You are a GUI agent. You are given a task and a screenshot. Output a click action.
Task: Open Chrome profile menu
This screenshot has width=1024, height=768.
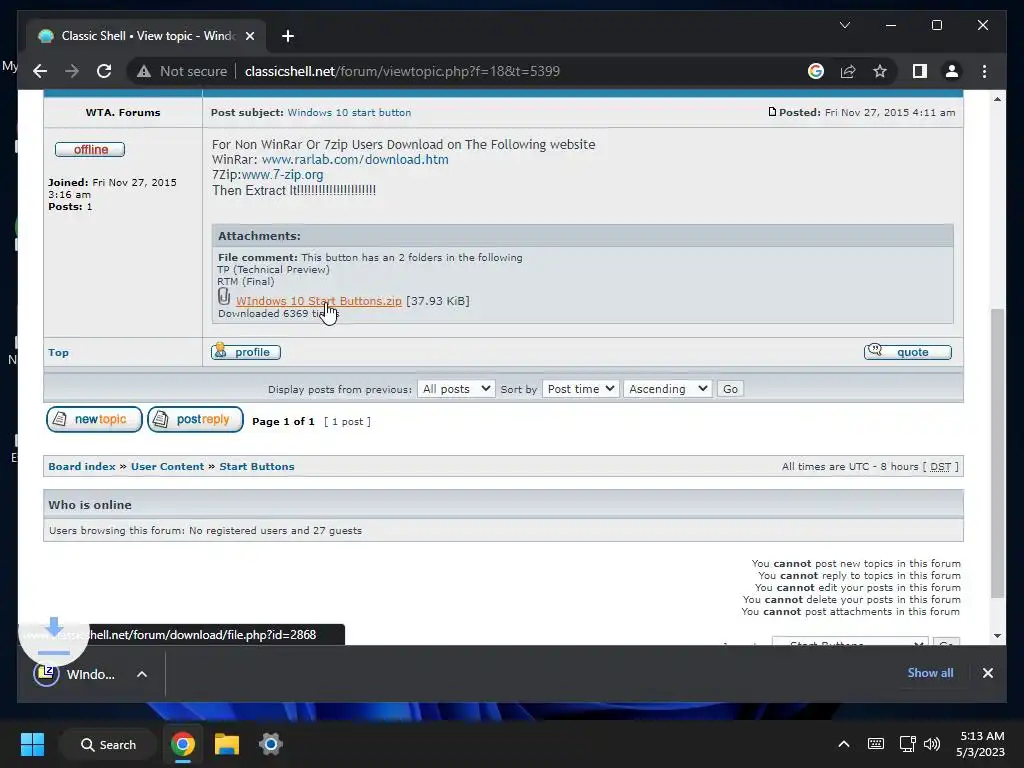[x=952, y=71]
